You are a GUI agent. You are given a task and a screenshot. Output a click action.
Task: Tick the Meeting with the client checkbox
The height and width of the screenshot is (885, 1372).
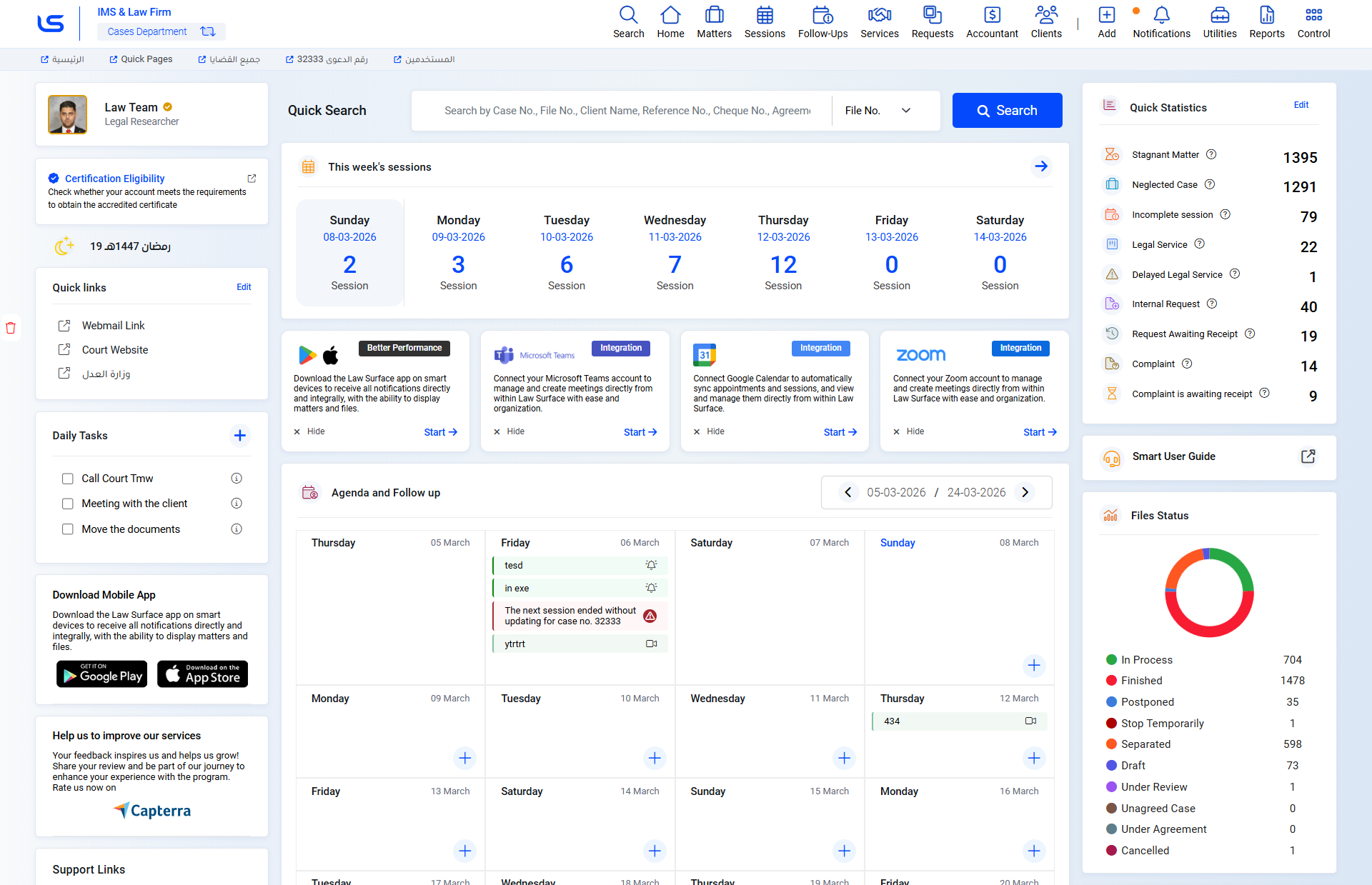(68, 504)
